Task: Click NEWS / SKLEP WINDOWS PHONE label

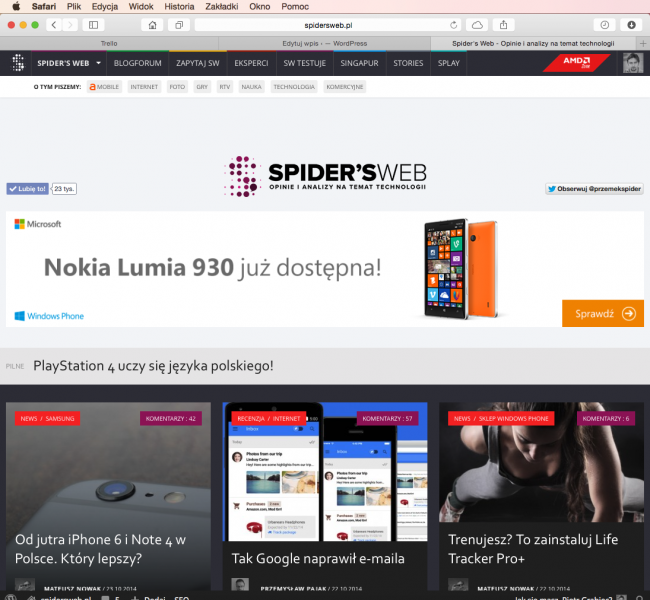Action: pos(501,418)
